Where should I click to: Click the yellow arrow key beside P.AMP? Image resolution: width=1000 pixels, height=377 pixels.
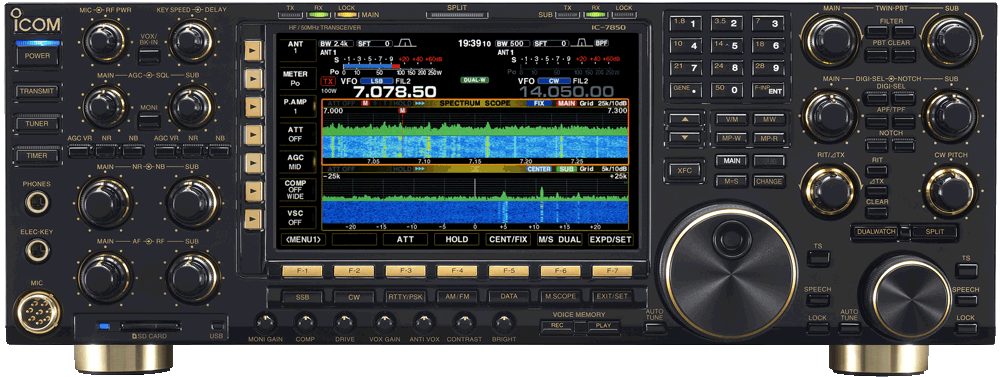pyautogui.click(x=253, y=107)
